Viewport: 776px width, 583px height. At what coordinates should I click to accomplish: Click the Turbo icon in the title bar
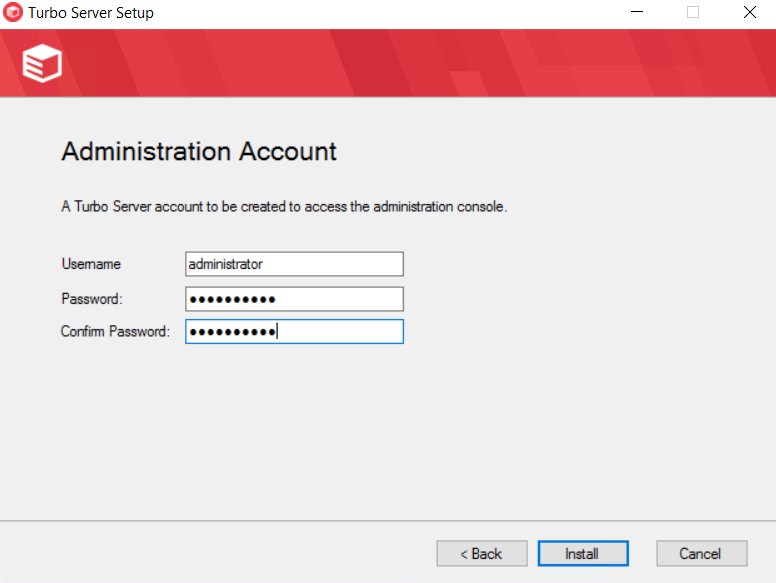14,14
